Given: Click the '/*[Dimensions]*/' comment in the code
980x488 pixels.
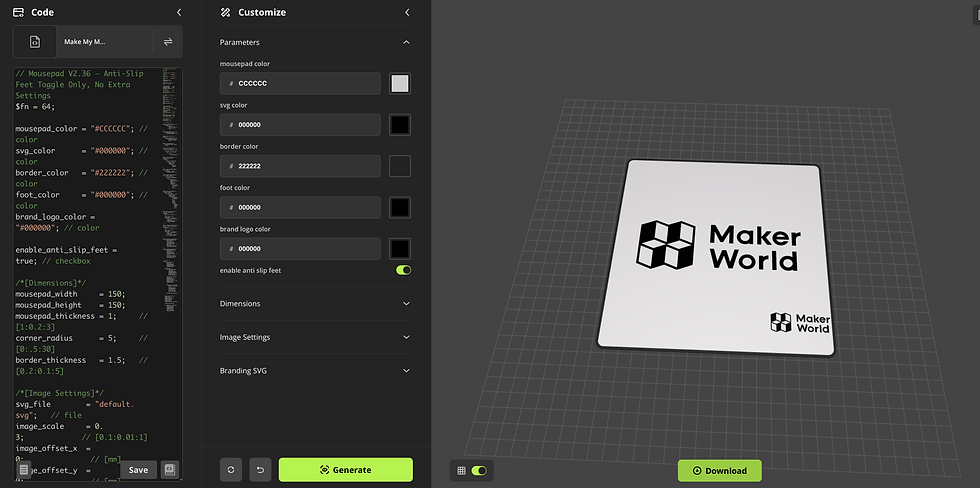Looking at the screenshot, I should [51, 283].
